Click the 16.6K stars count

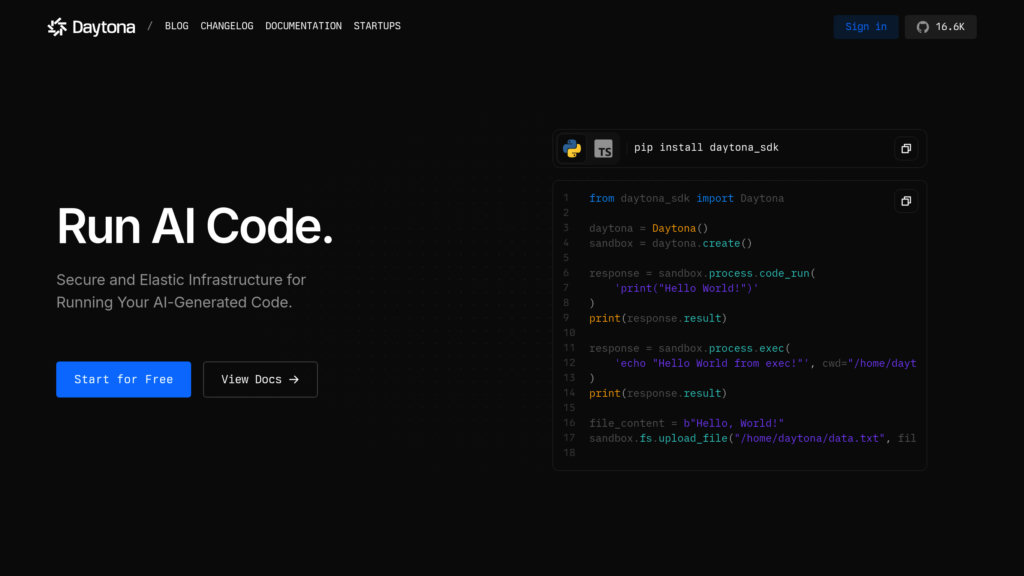tap(950, 27)
